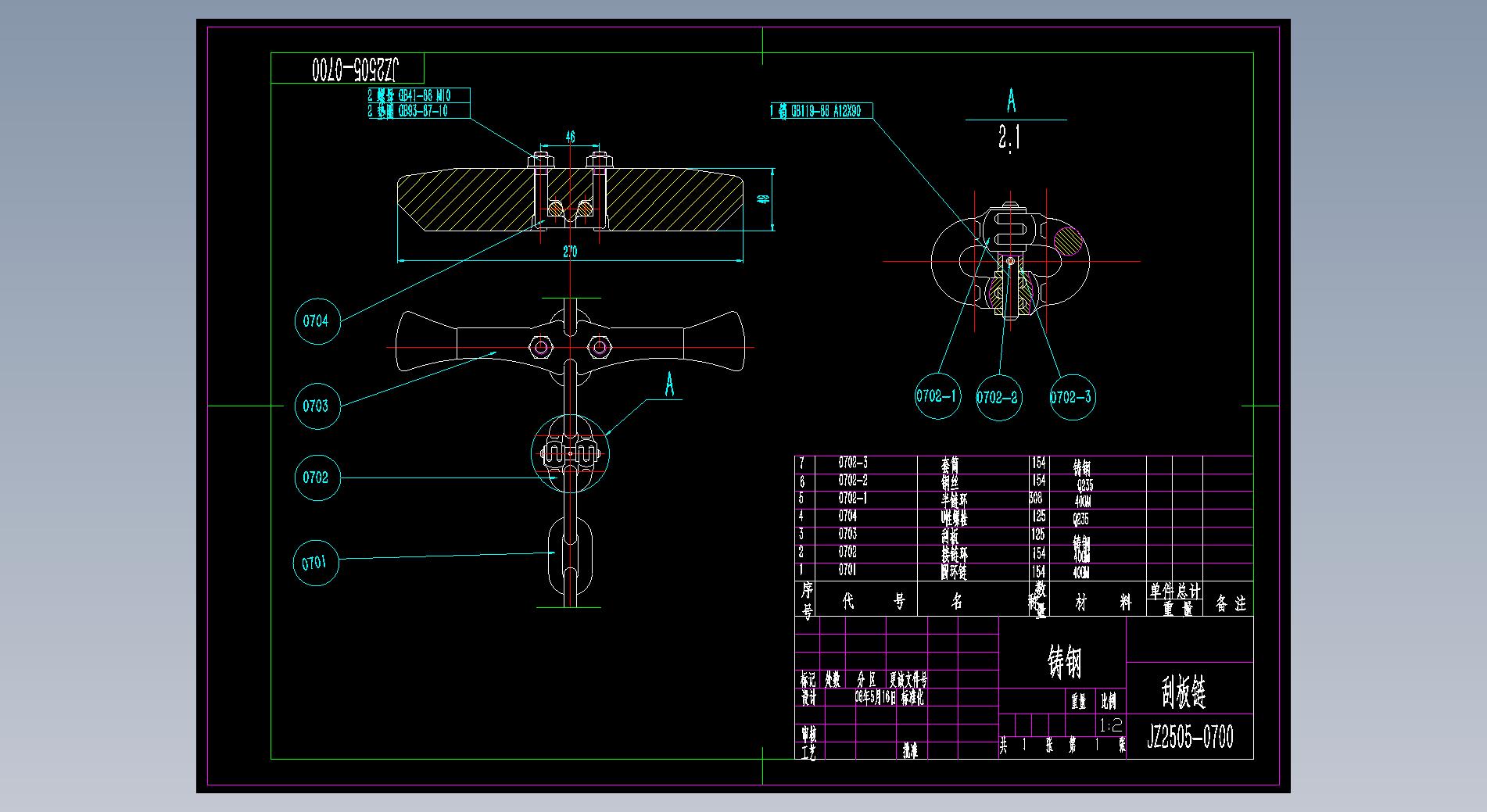Click the 审核 label cell
Image resolution: width=1487 pixels, height=812 pixels.
808,733
